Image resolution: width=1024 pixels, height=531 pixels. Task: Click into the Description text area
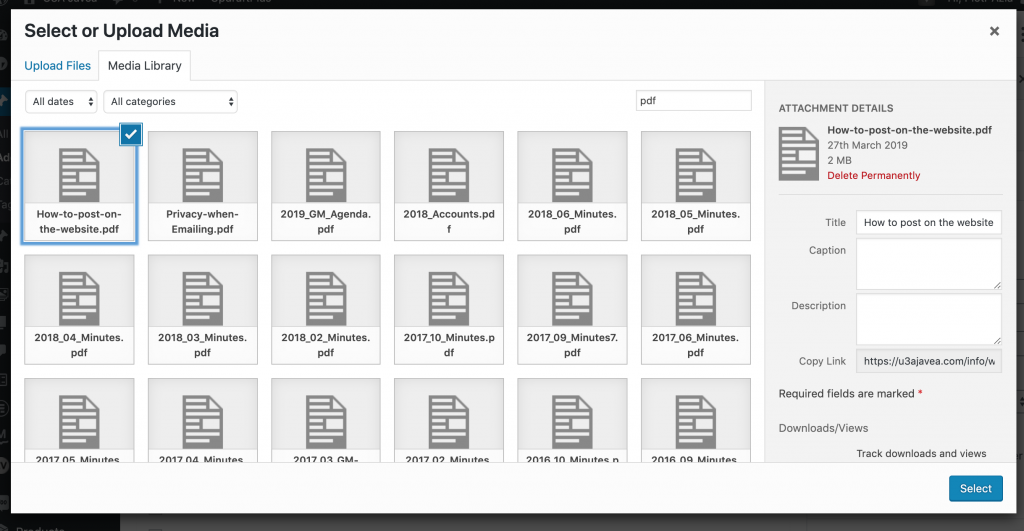929,319
